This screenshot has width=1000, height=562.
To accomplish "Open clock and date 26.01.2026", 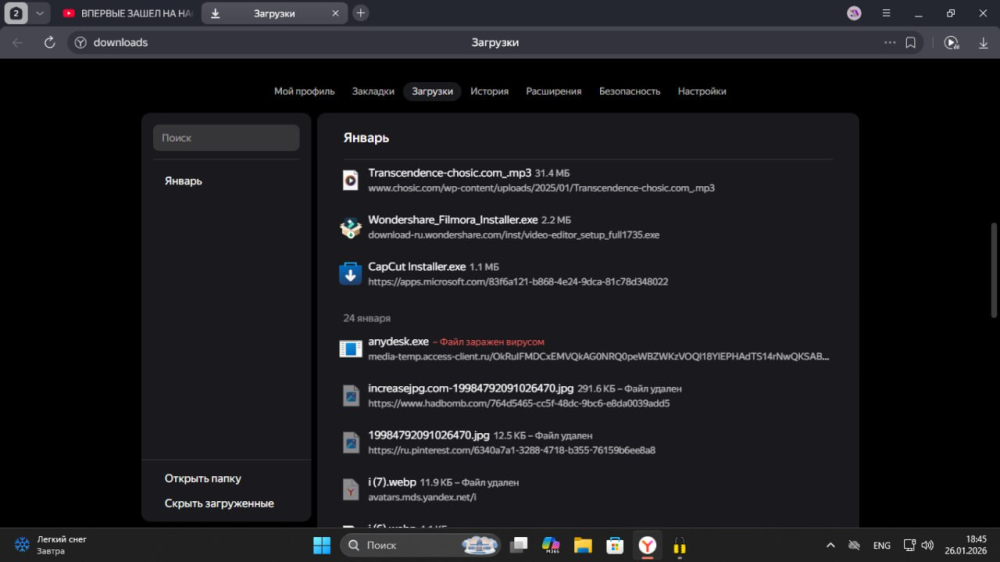I will [965, 545].
